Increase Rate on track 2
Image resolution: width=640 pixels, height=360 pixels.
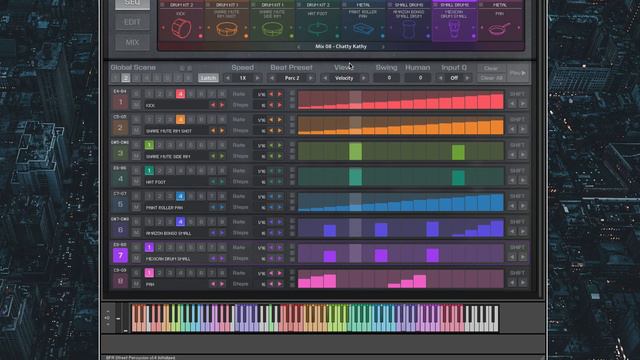[280, 120]
